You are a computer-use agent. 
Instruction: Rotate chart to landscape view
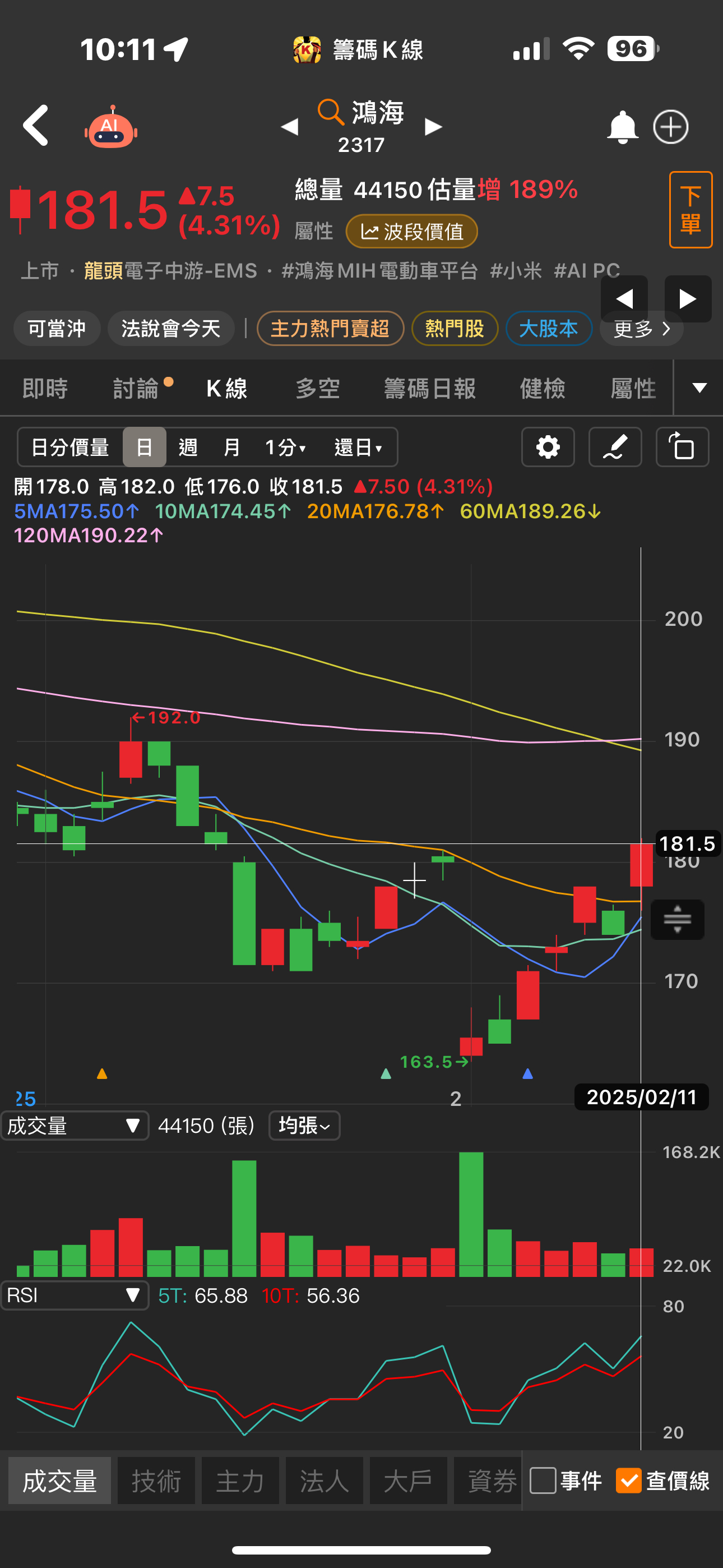[x=682, y=448]
